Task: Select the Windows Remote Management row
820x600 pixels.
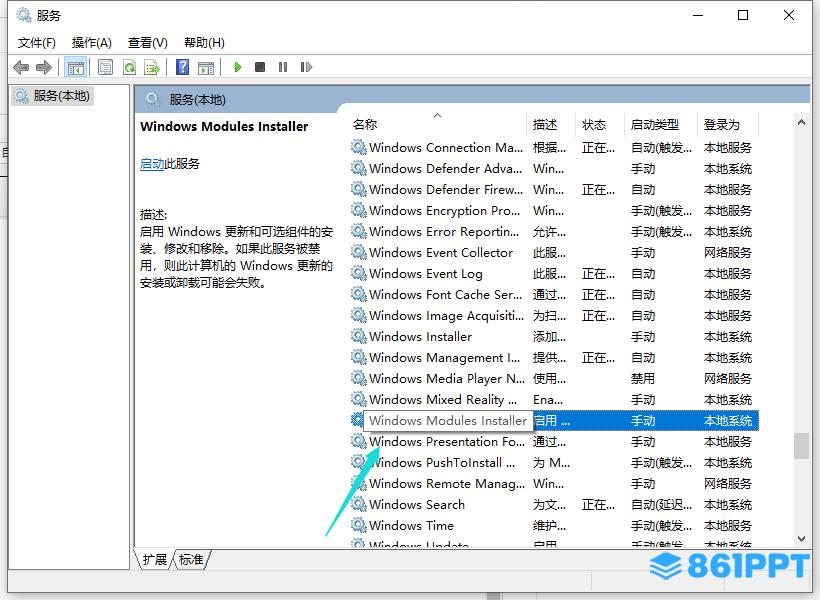Action: click(x=553, y=483)
